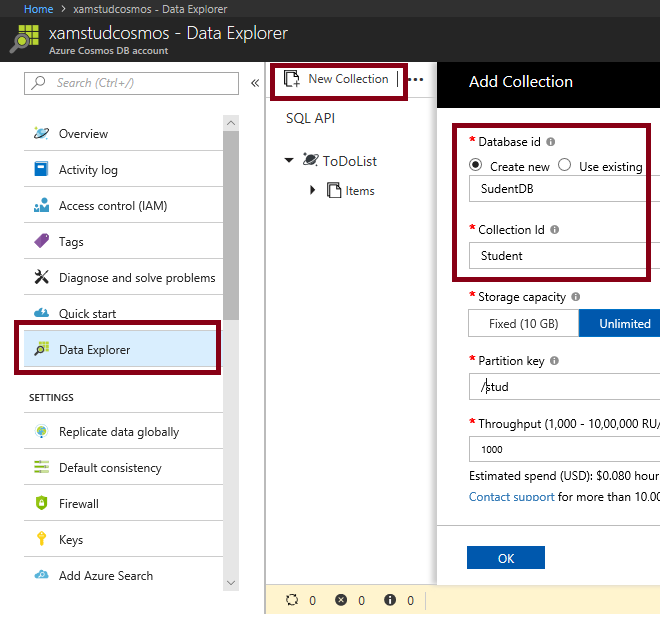Image resolution: width=660 pixels, height=619 pixels.
Task: Follow the Contact support link
Action: coord(511,497)
